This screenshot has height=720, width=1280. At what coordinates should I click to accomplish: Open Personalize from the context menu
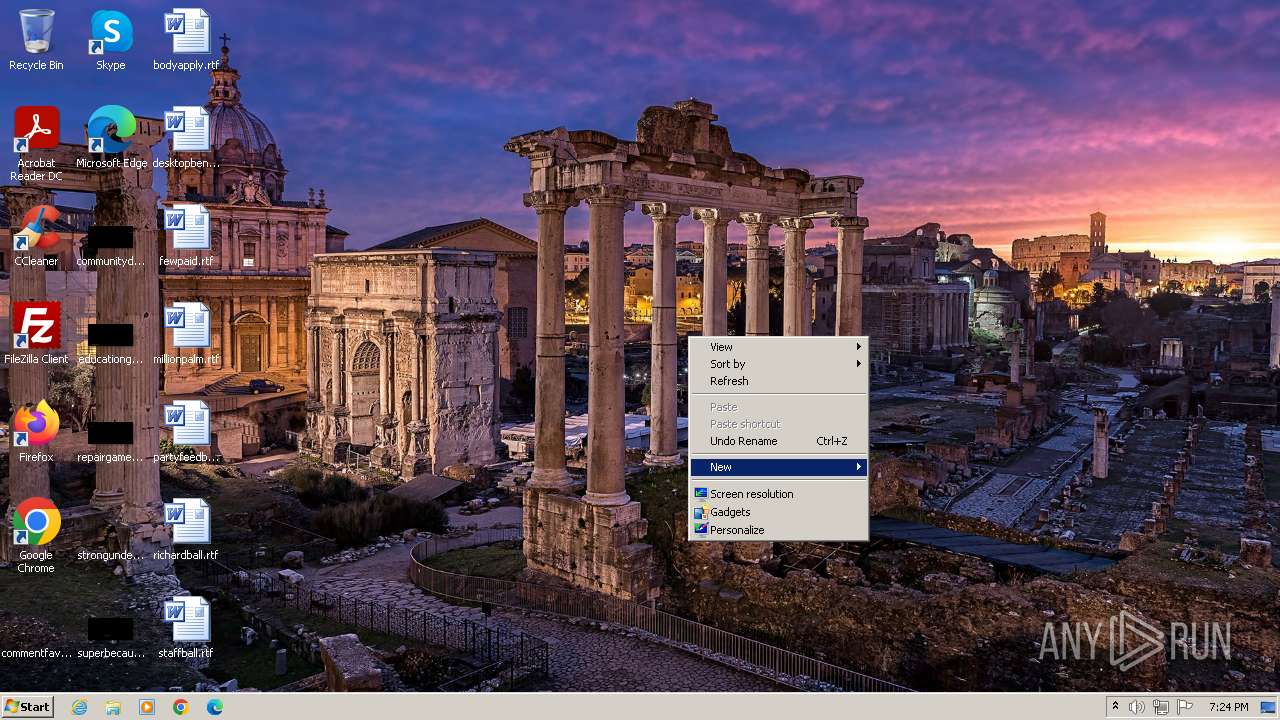click(x=778, y=530)
